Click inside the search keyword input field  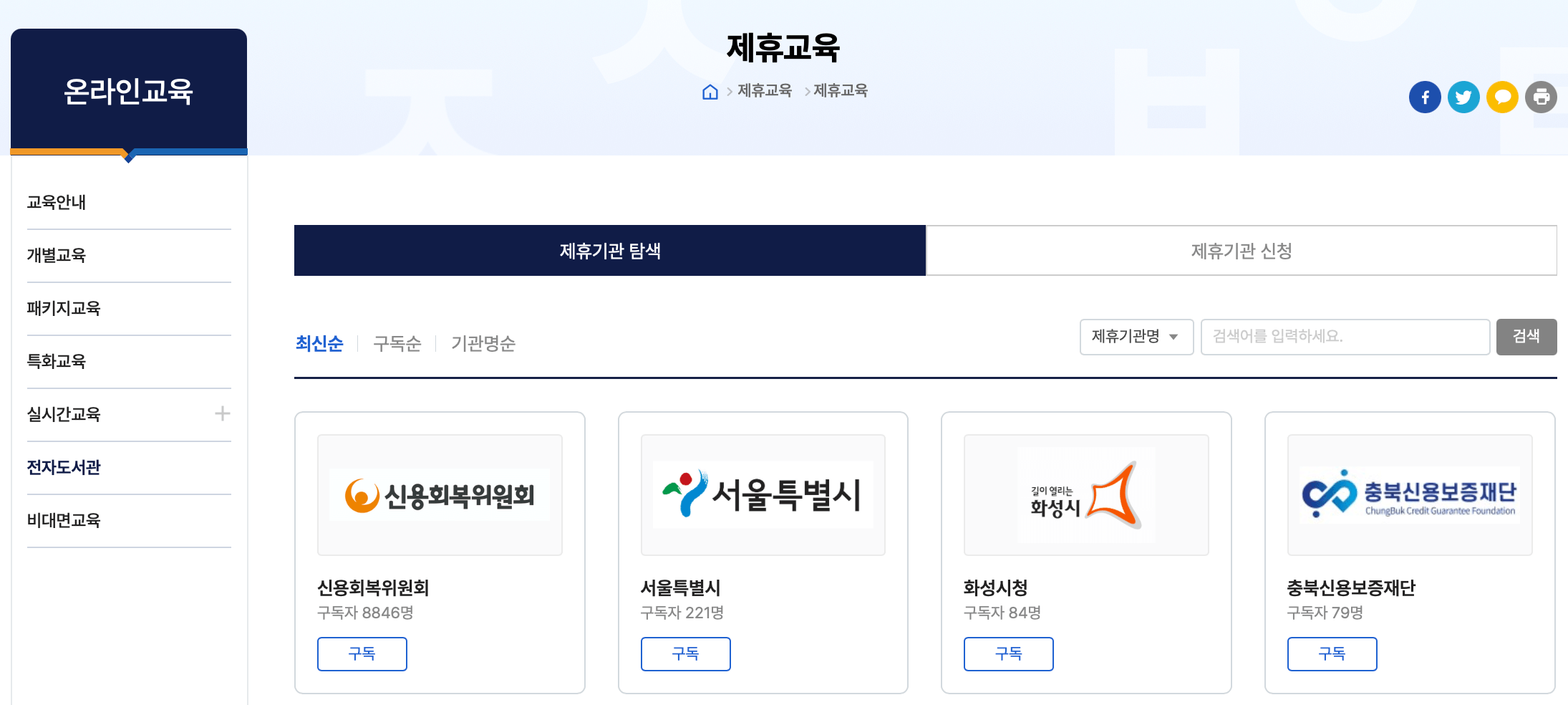[1345, 337]
